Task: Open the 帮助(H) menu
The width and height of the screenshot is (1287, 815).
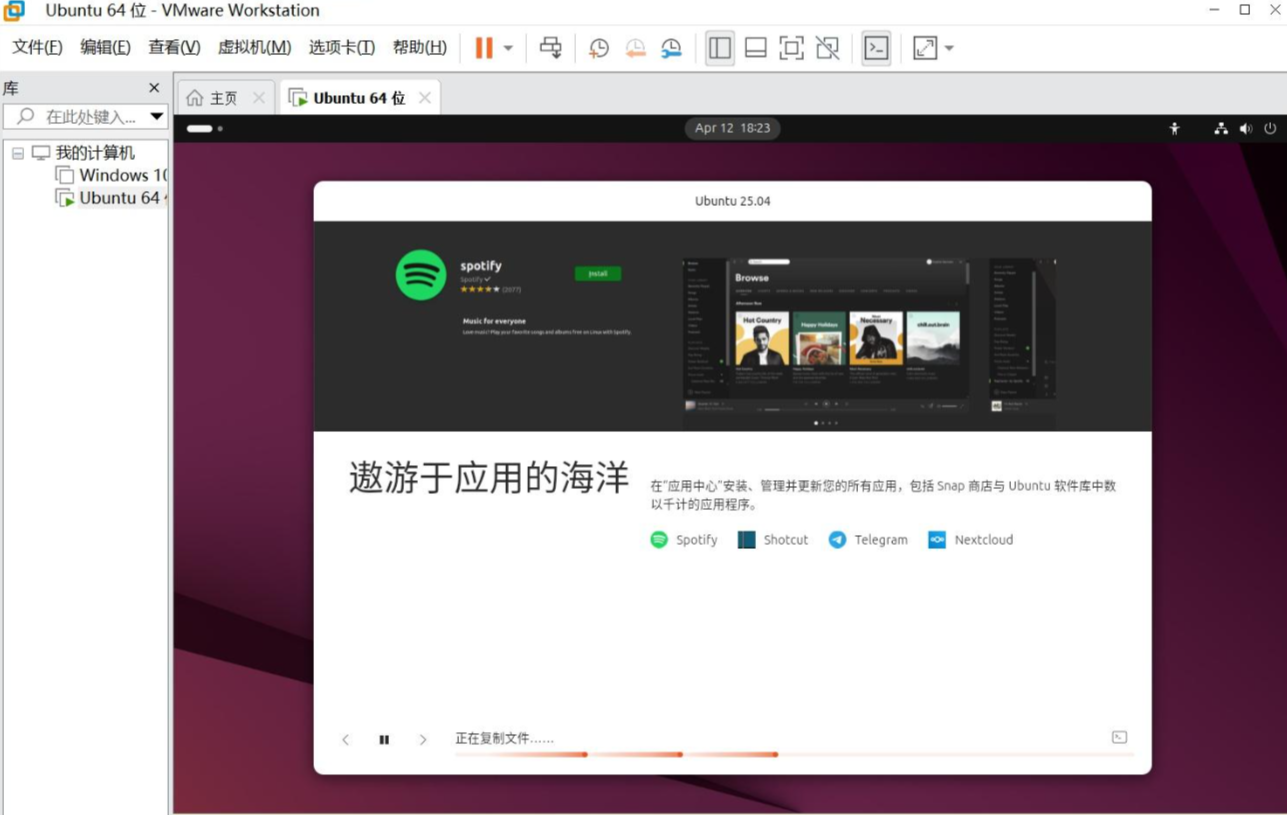Action: 420,48
